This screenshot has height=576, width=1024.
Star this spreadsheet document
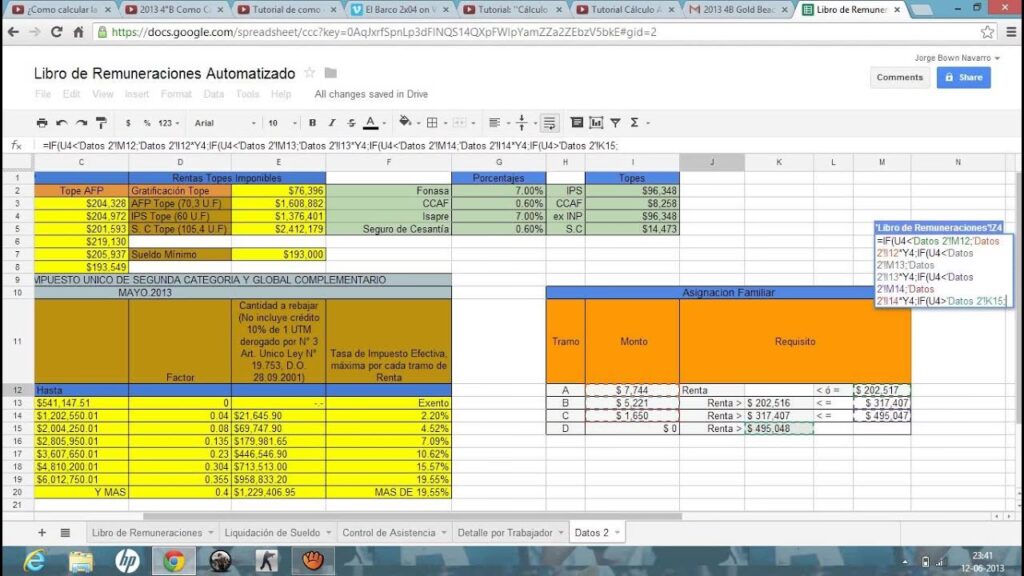pyautogui.click(x=310, y=74)
